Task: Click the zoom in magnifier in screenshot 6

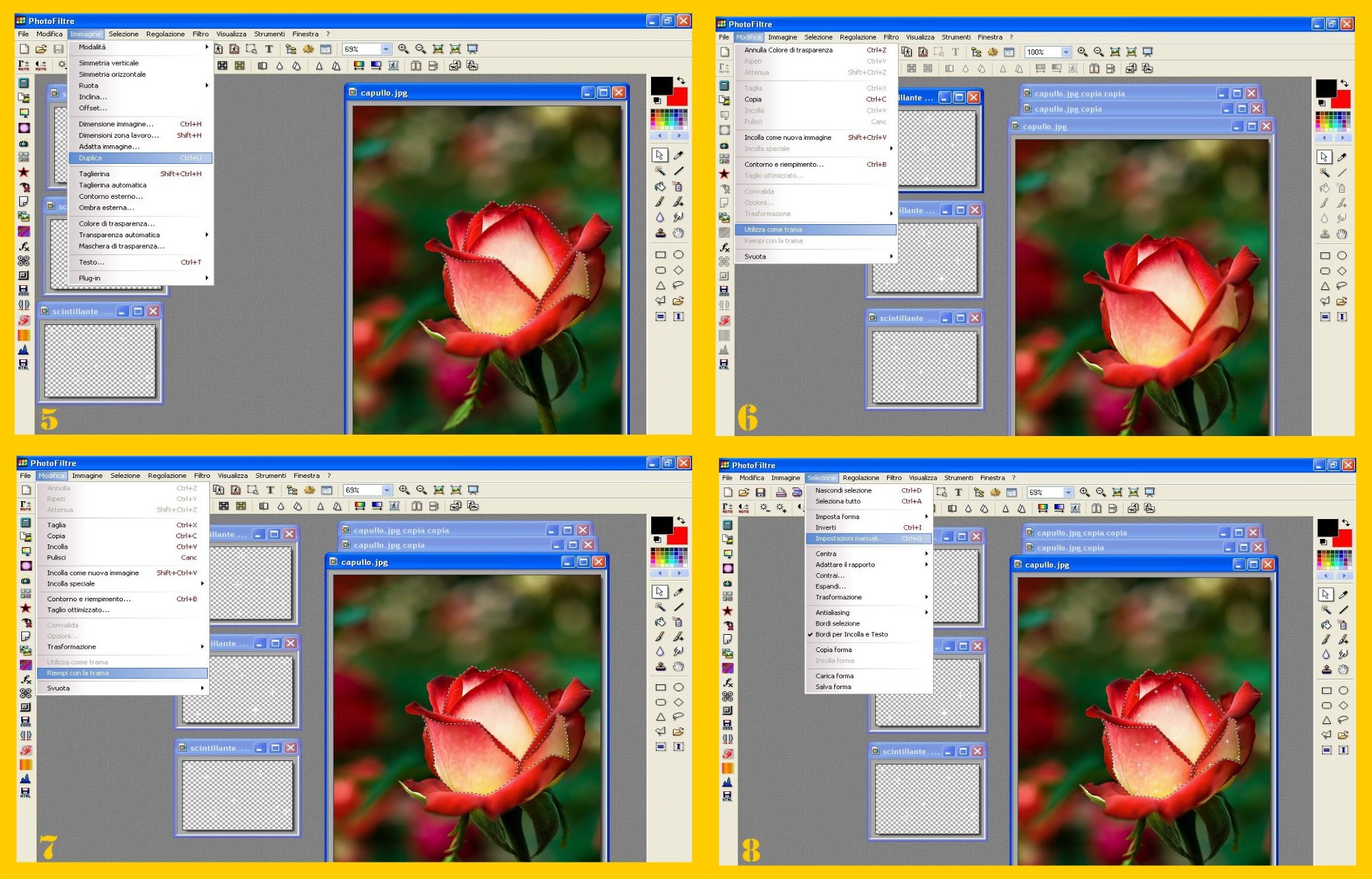Action: click(x=1082, y=52)
